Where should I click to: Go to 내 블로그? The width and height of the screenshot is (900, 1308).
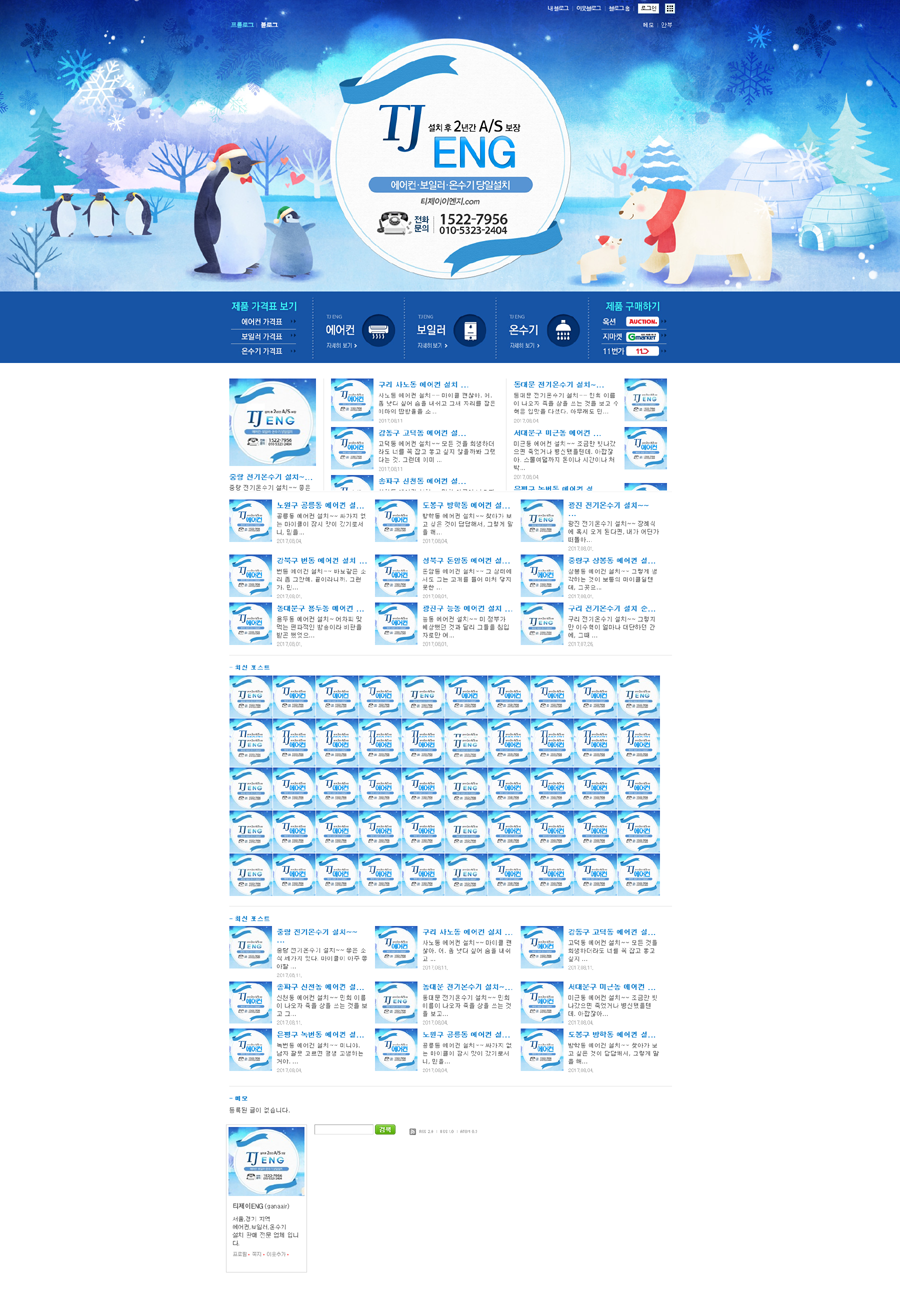tap(558, 8)
